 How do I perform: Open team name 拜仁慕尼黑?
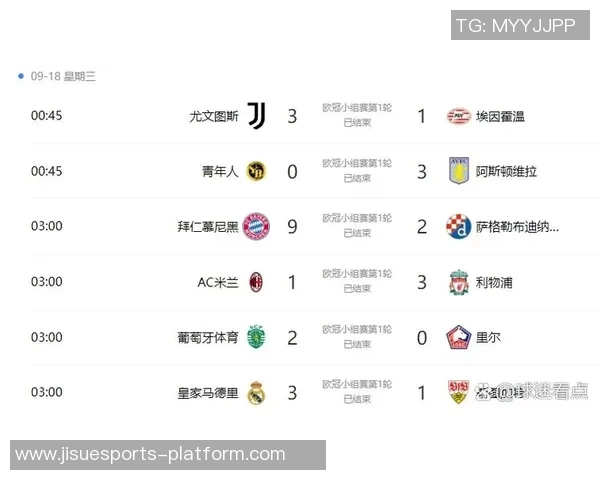(208, 226)
